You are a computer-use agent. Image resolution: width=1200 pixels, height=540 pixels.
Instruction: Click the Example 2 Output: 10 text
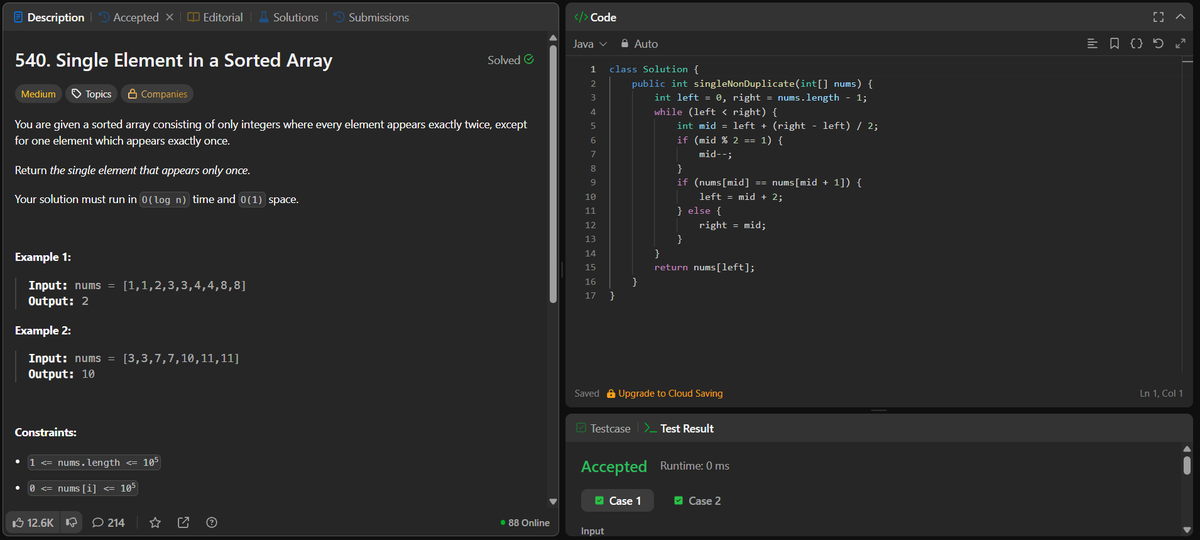[62, 374]
